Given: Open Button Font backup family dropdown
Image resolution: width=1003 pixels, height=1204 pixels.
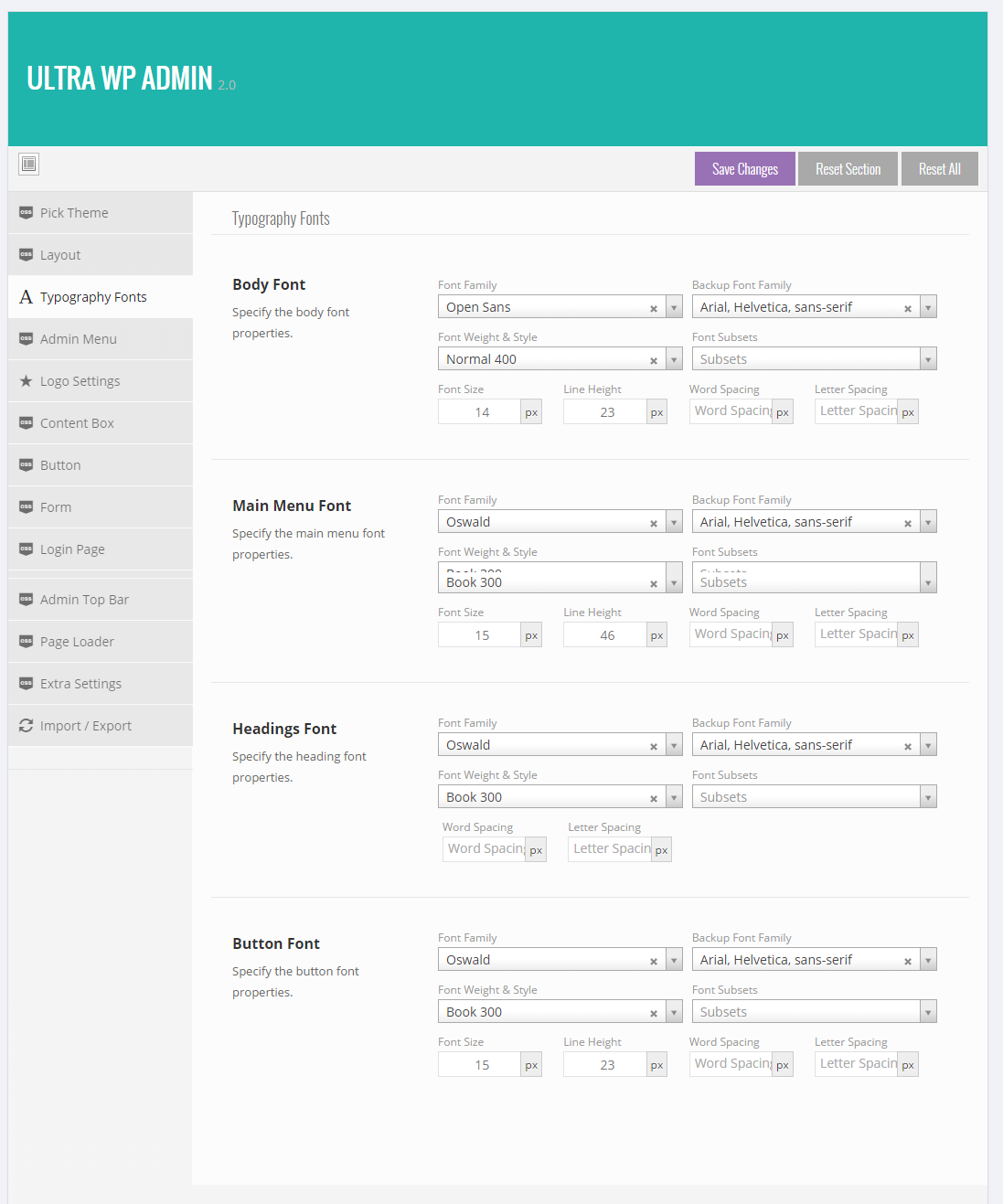Looking at the screenshot, I should pos(928,960).
